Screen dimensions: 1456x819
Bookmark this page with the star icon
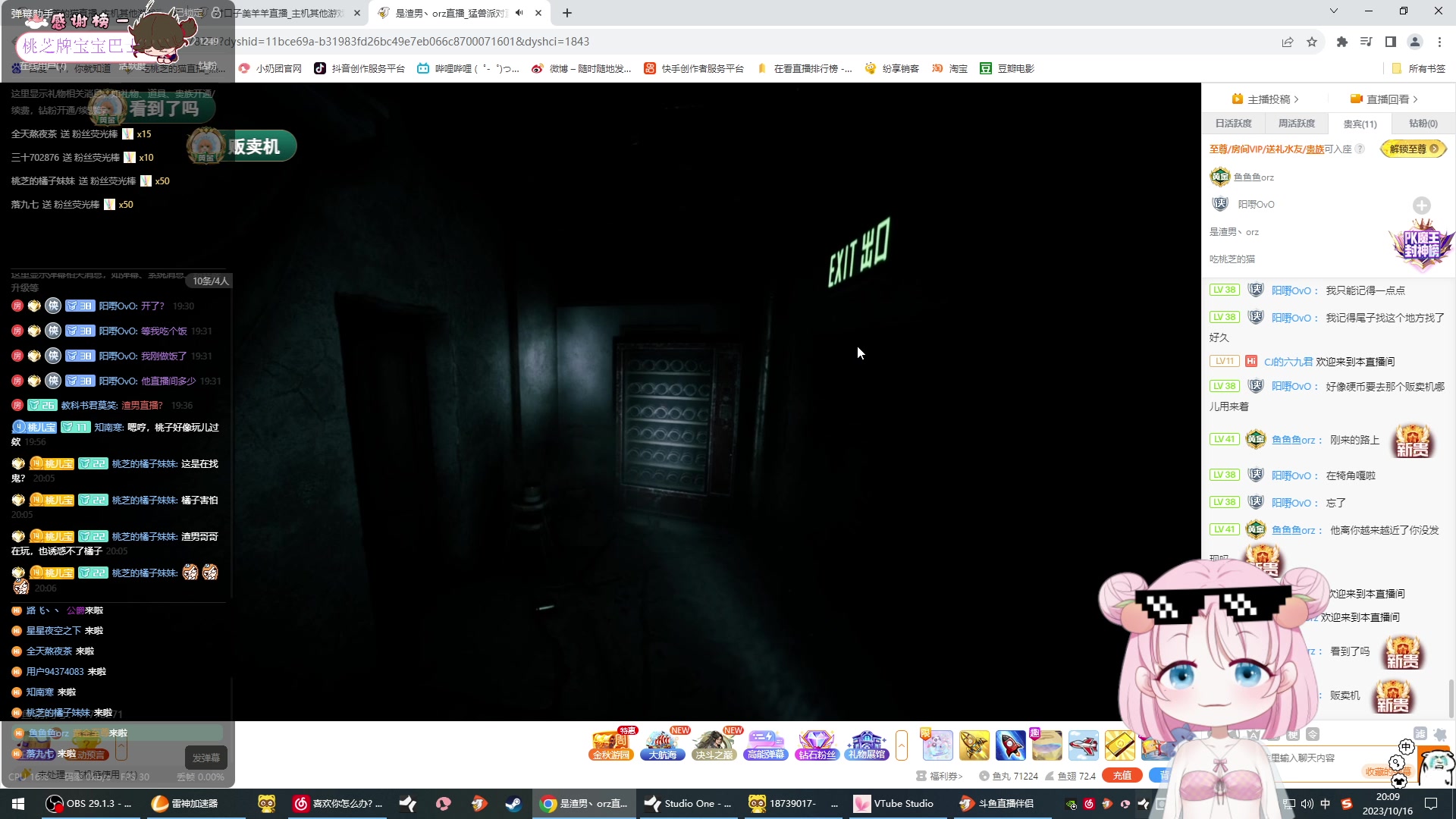(x=1312, y=42)
